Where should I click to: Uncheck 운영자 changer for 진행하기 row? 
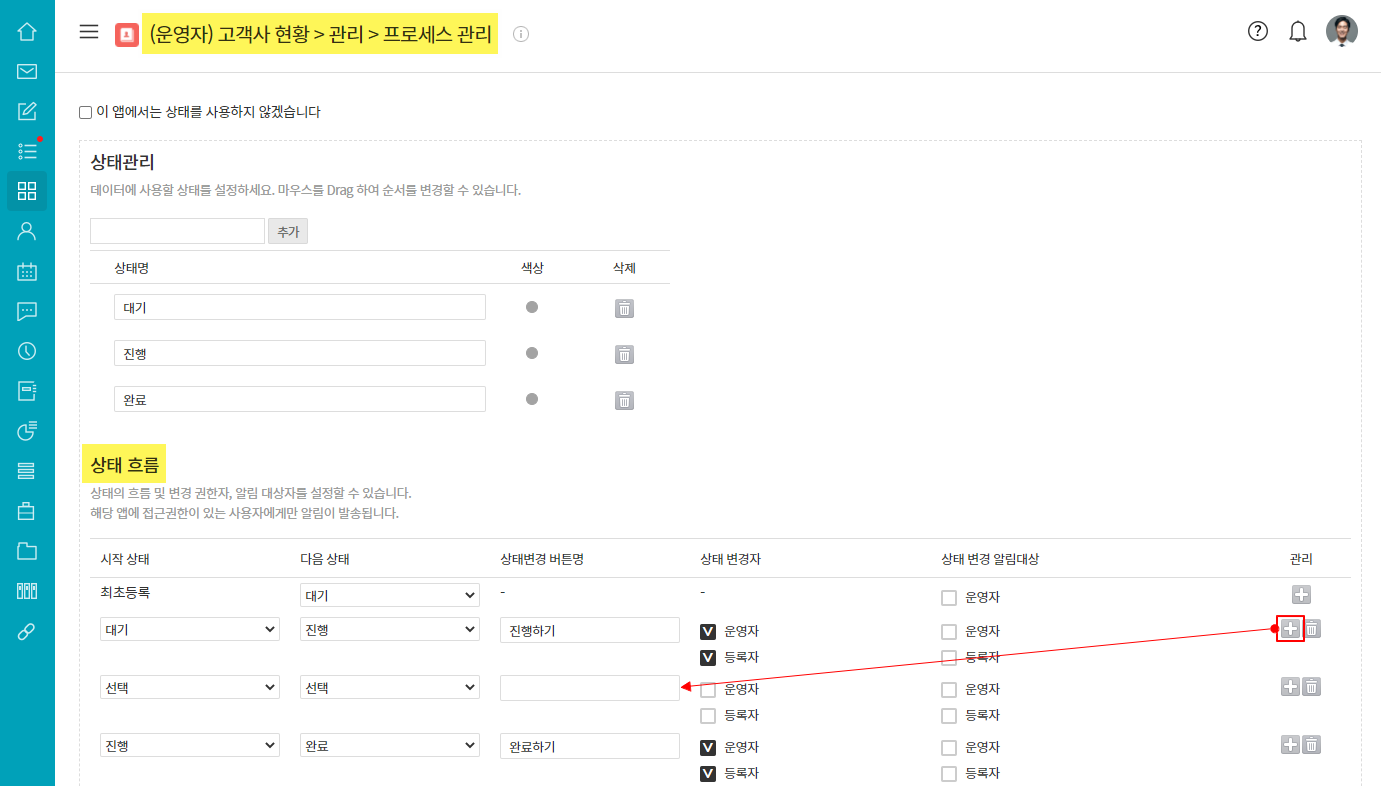tap(708, 631)
